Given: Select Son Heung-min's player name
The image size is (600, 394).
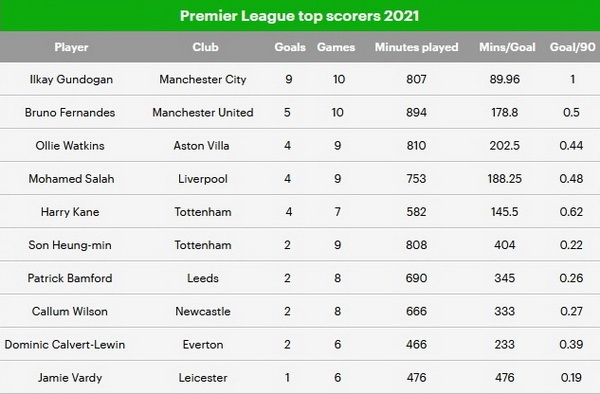Looking at the screenshot, I should pos(70,245).
